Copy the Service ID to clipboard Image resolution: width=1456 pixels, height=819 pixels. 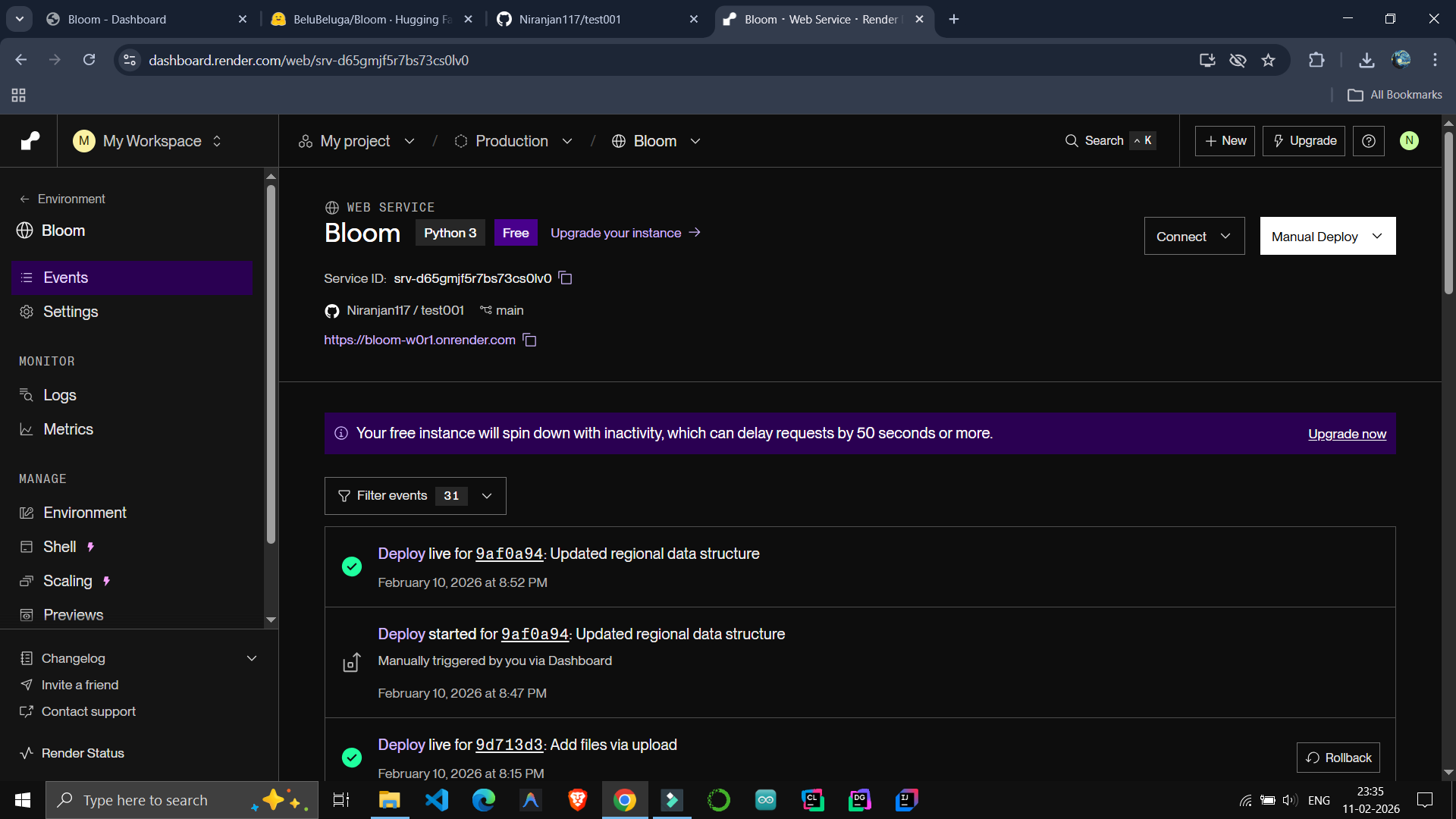[565, 278]
